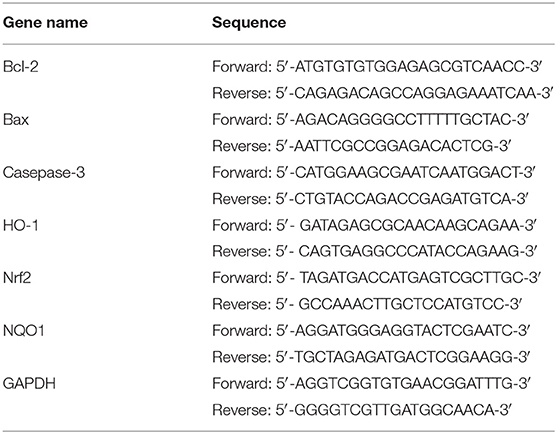Click the Sequence column header

[249, 23]
